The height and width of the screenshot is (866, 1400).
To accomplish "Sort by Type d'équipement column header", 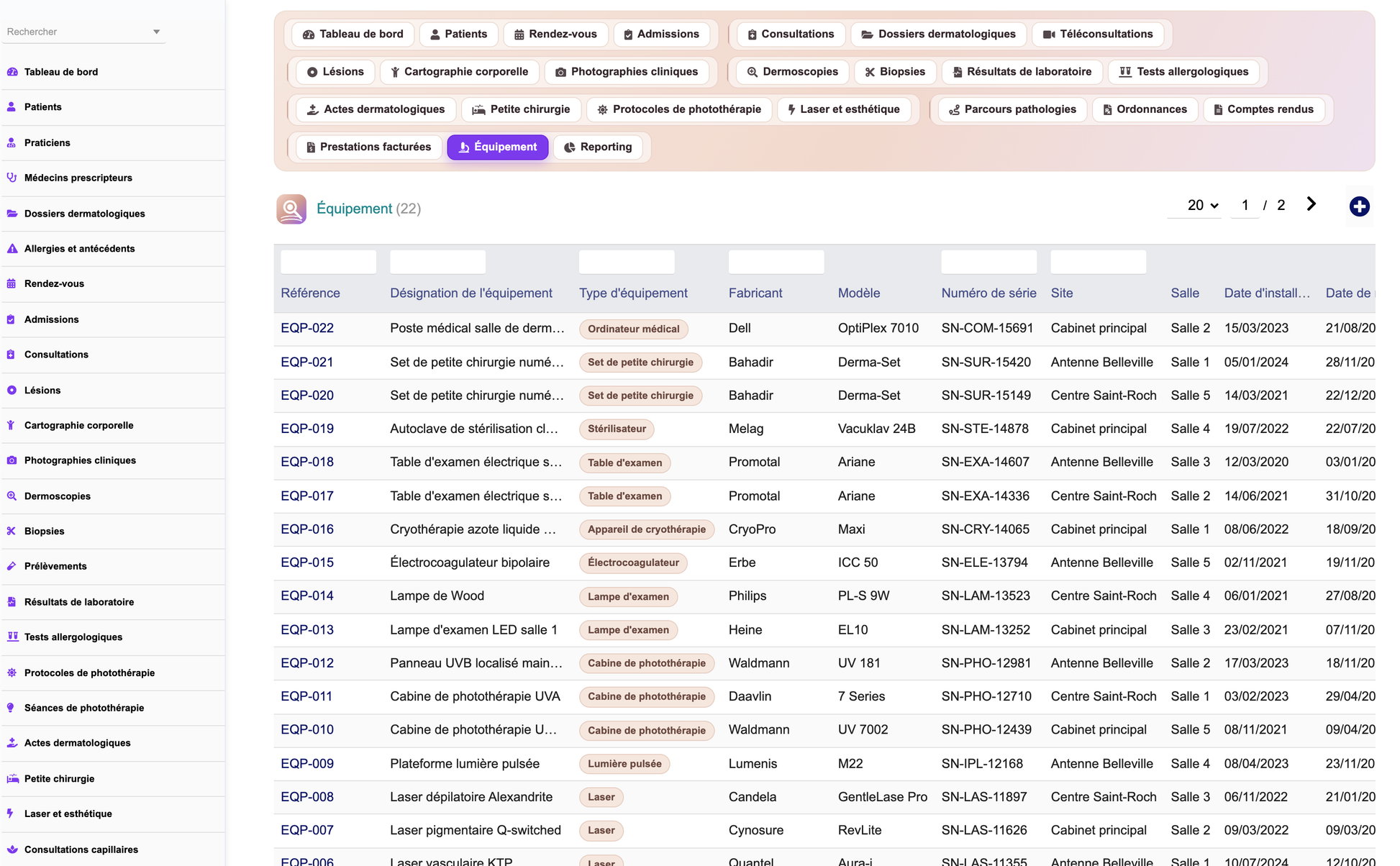I will click(633, 293).
